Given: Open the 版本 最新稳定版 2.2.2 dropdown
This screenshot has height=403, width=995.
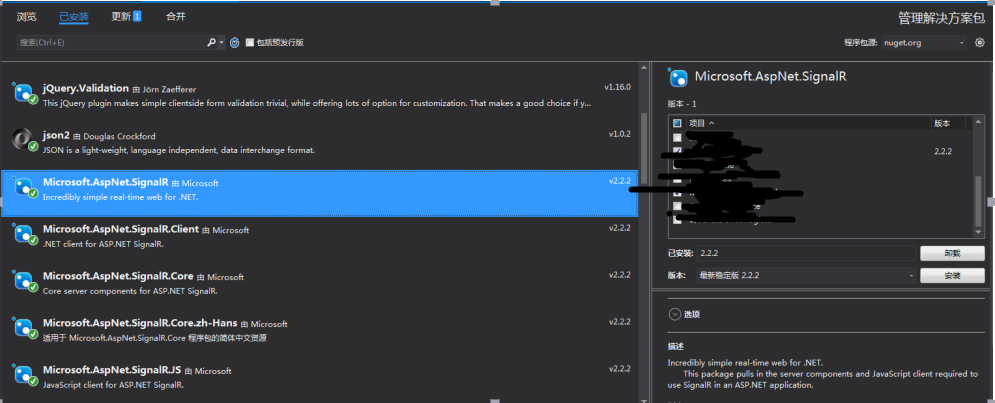Looking at the screenshot, I should tap(806, 276).
